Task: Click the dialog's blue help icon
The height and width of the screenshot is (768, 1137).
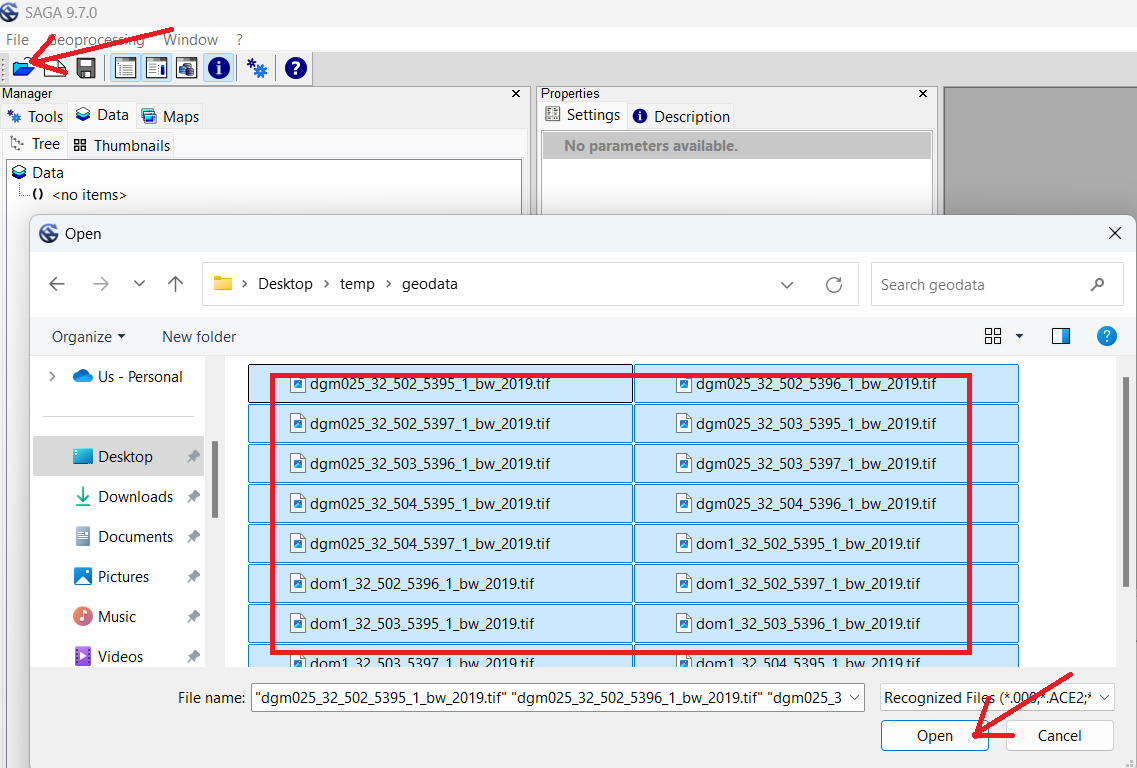Action: 1106,336
